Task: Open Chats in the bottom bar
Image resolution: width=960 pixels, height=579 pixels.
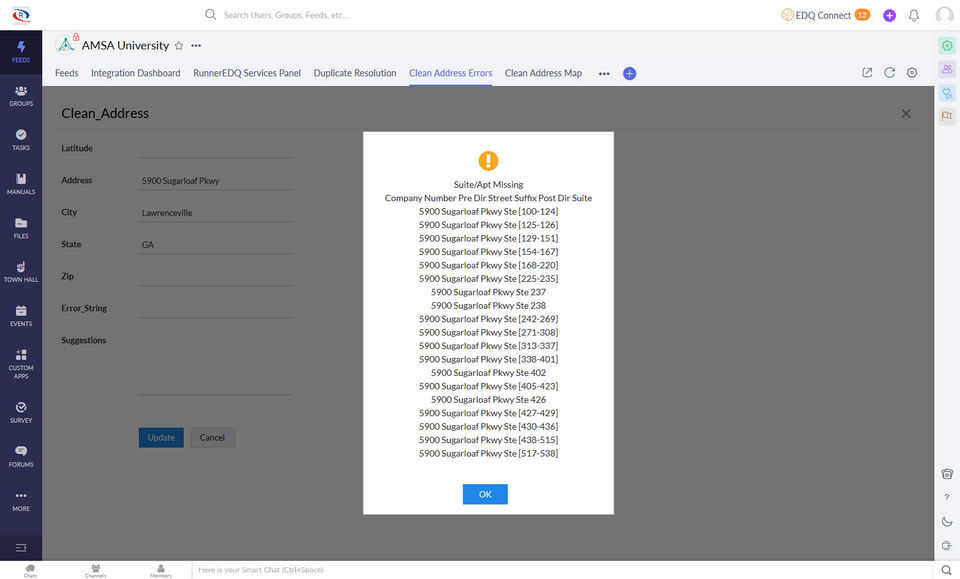Action: pyautogui.click(x=30, y=570)
